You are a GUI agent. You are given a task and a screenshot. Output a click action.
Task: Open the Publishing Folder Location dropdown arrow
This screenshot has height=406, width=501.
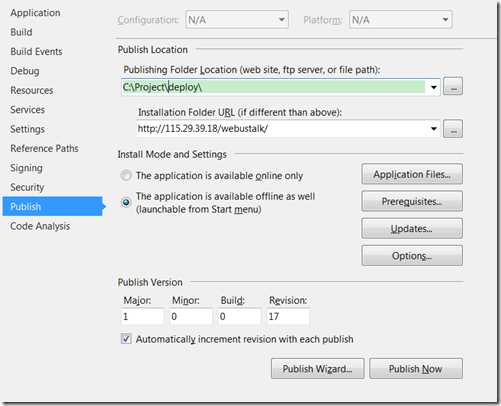pyautogui.click(x=433, y=87)
